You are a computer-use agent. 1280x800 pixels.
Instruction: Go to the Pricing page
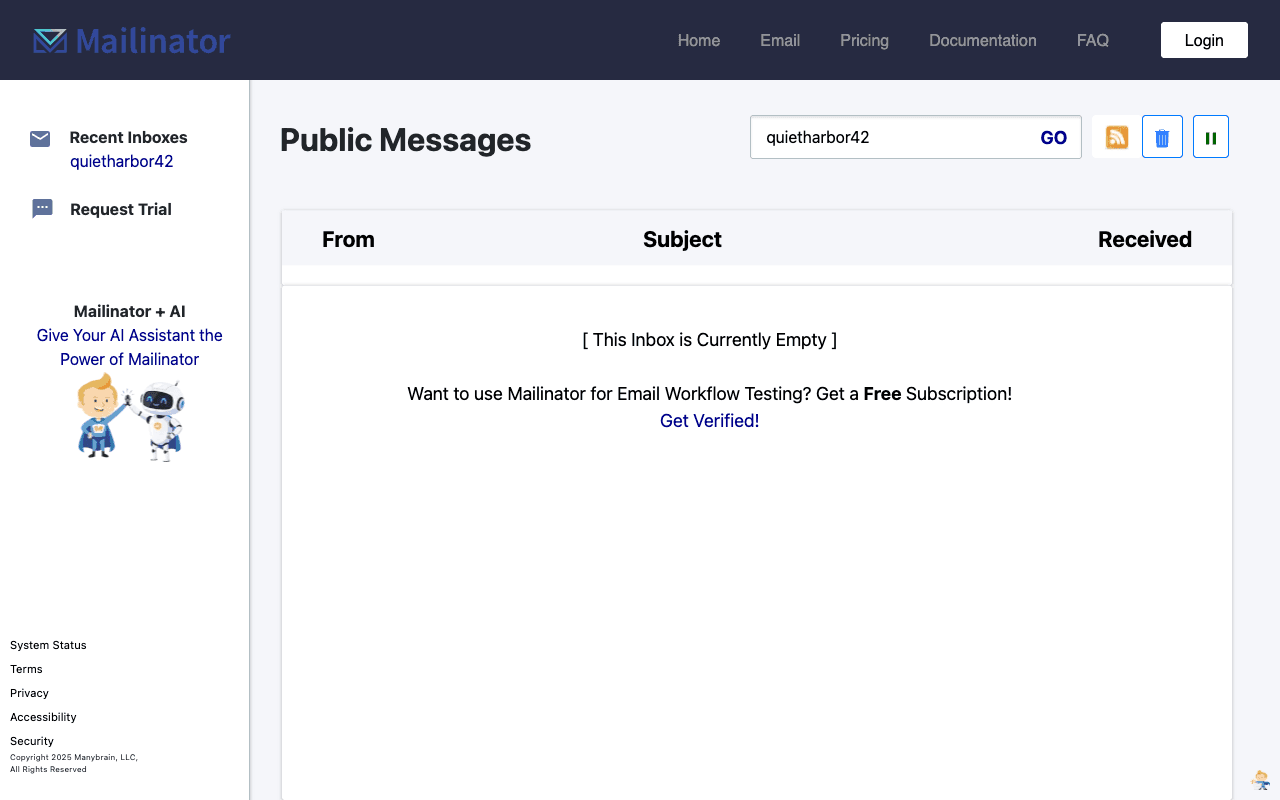point(864,40)
